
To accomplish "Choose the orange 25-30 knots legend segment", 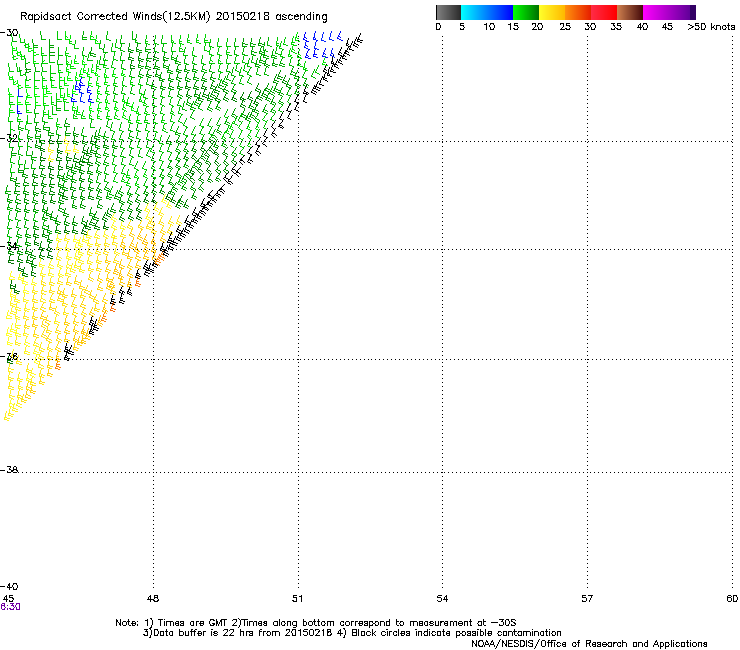I will (x=578, y=12).
